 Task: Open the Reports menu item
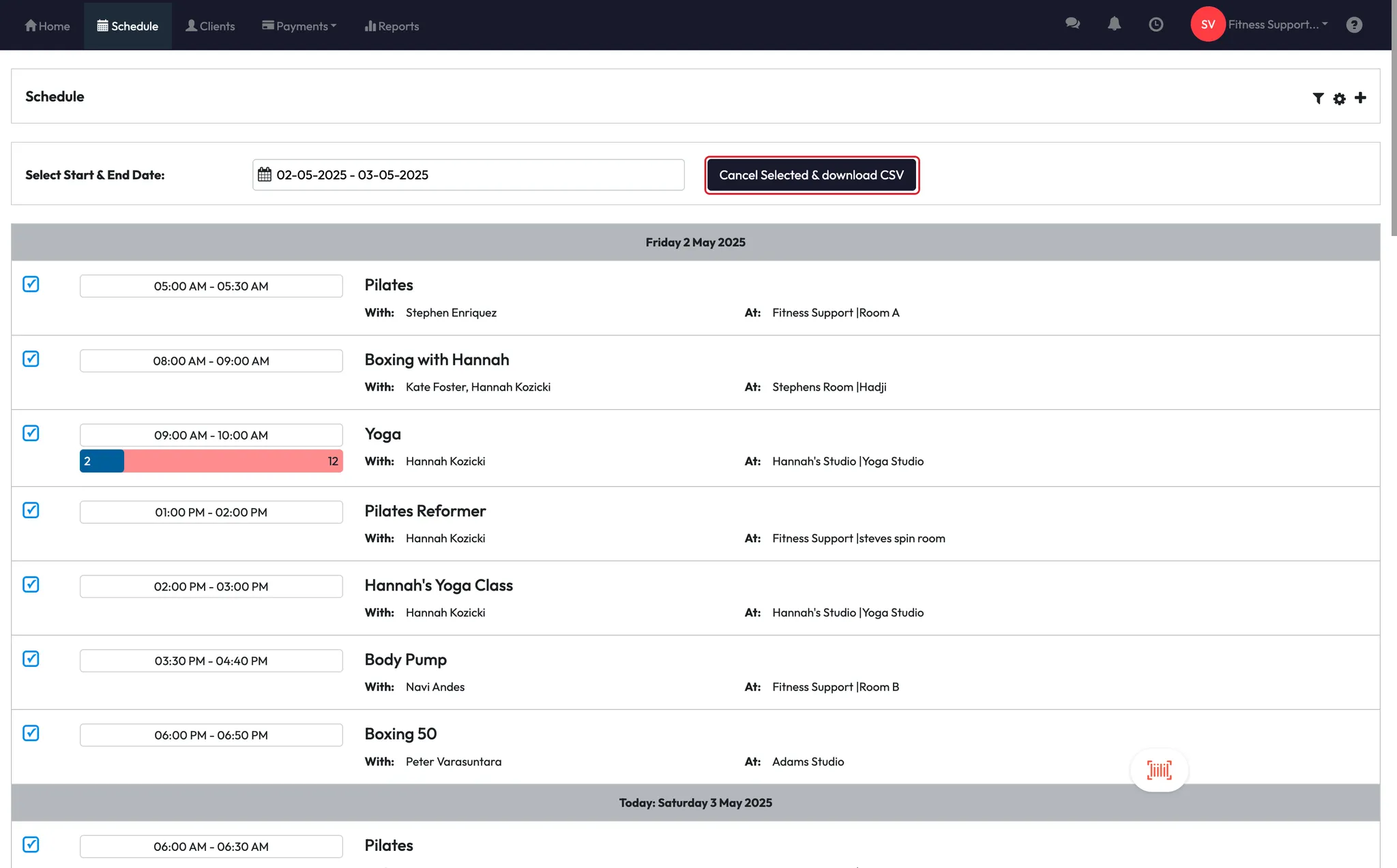pos(392,26)
